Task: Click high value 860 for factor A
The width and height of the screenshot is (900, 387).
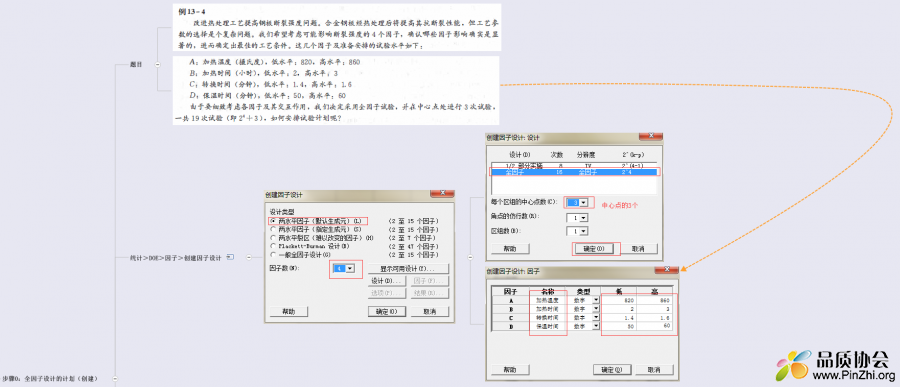Action: [x=655, y=300]
